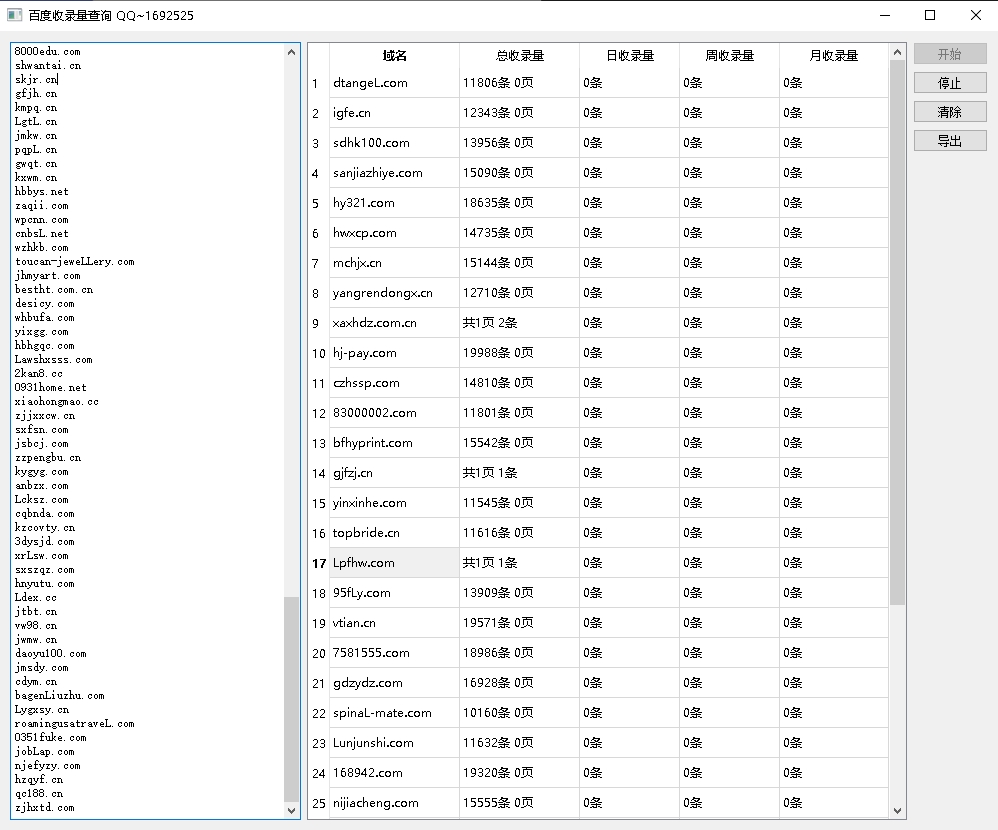
Task: Select the hj-pay.com cell
Action: [394, 353]
